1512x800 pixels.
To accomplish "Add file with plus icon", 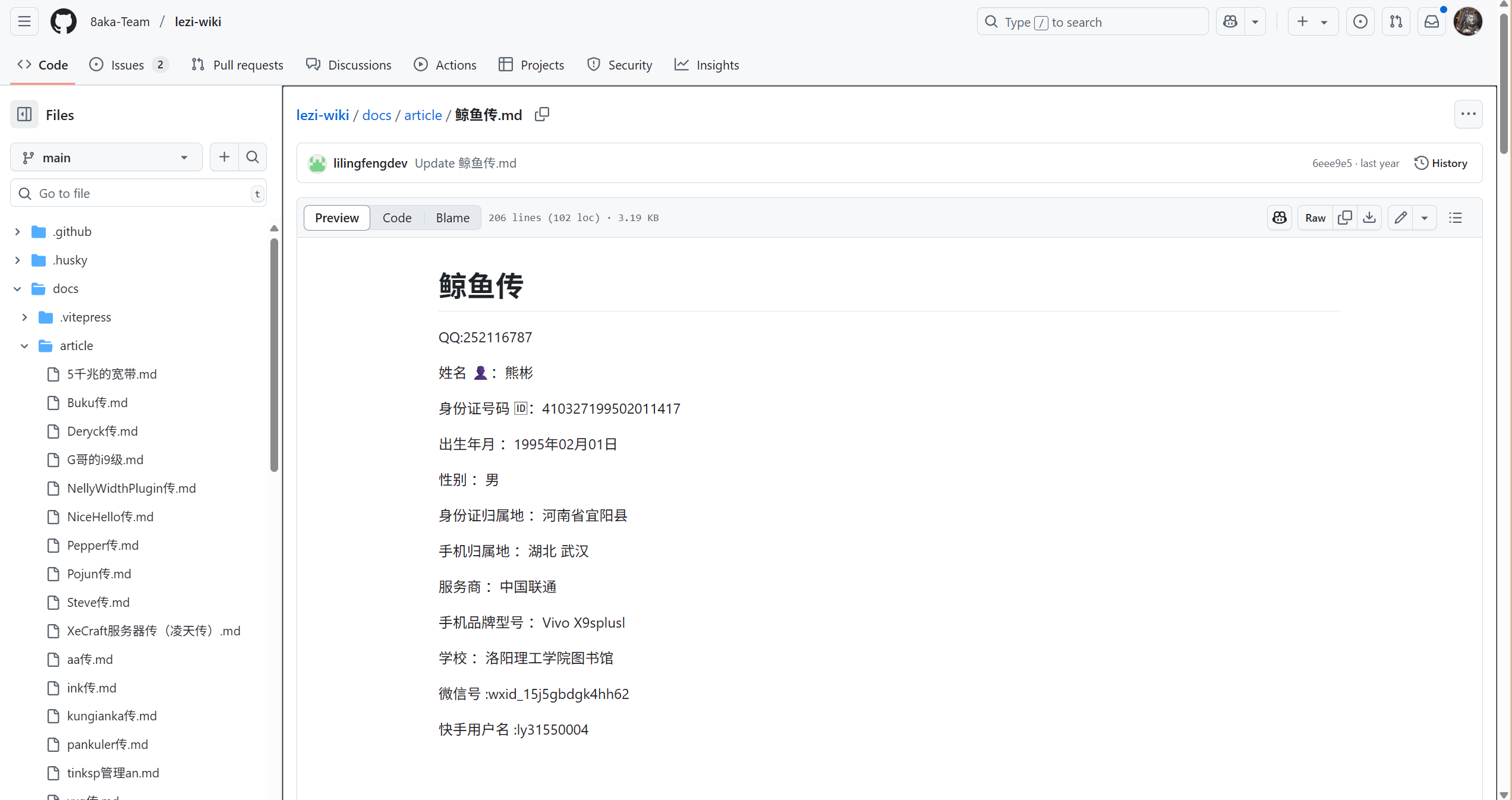I will pyautogui.click(x=224, y=157).
